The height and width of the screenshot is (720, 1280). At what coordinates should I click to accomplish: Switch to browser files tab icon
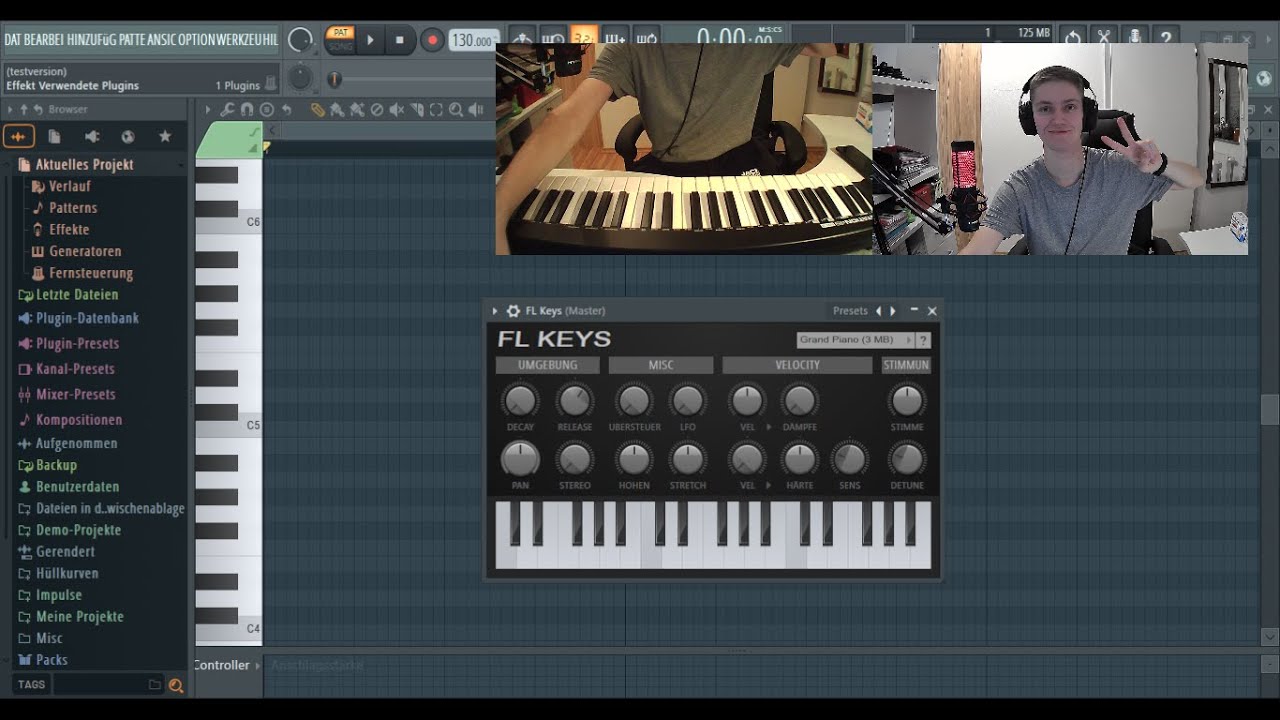coord(55,136)
